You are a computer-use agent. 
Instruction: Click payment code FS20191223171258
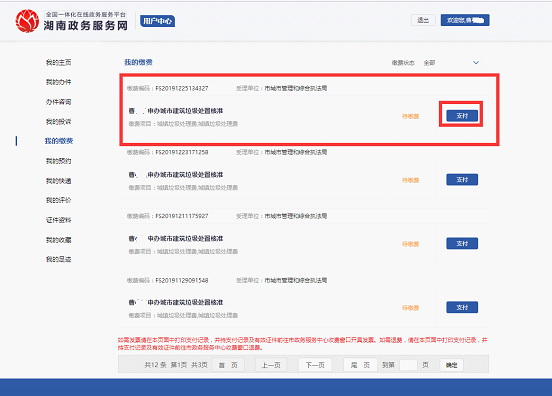182,152
